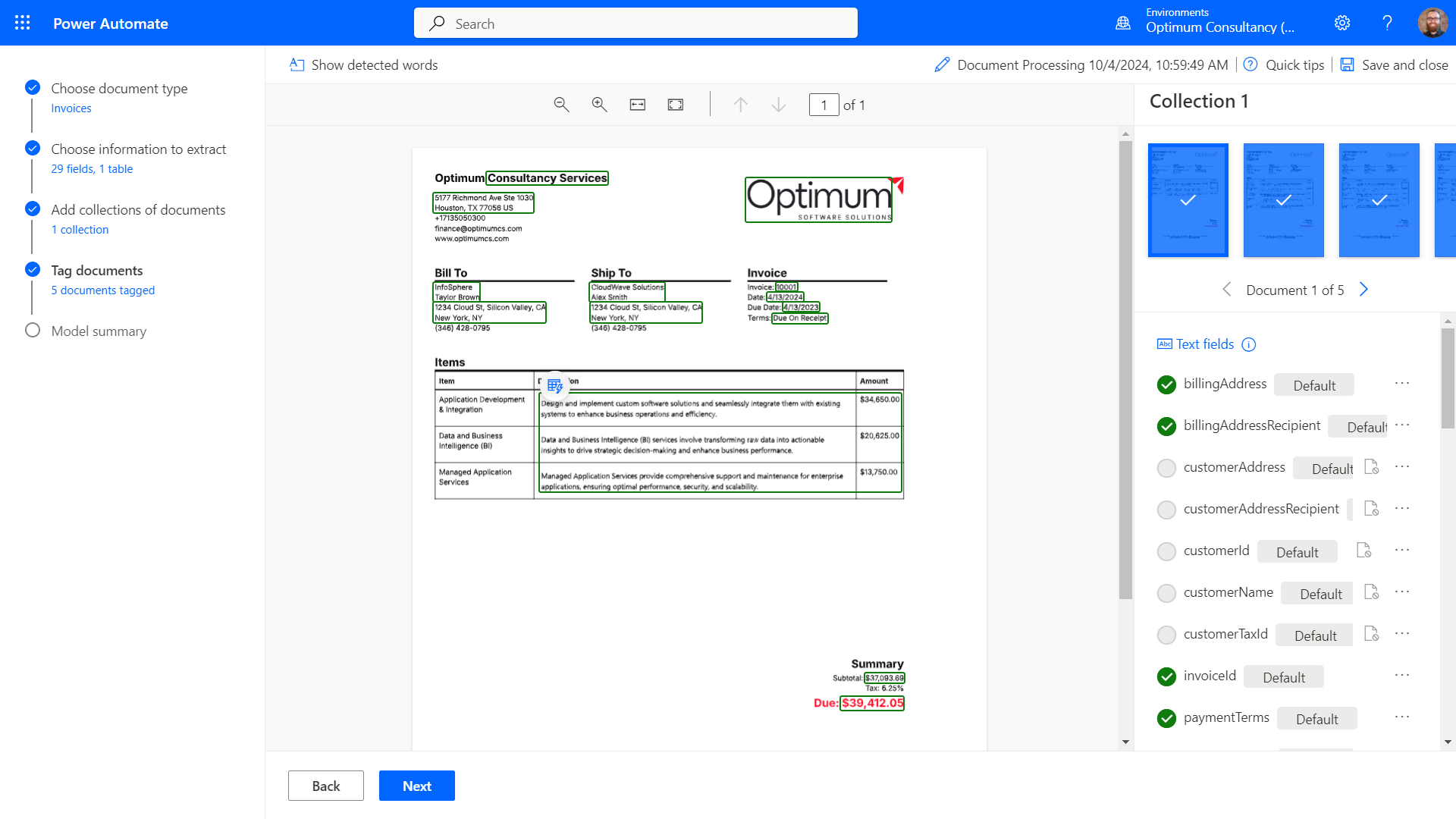Screen dimensions: 1456x819
Task: Open the Tag documents step
Action: pos(97,271)
